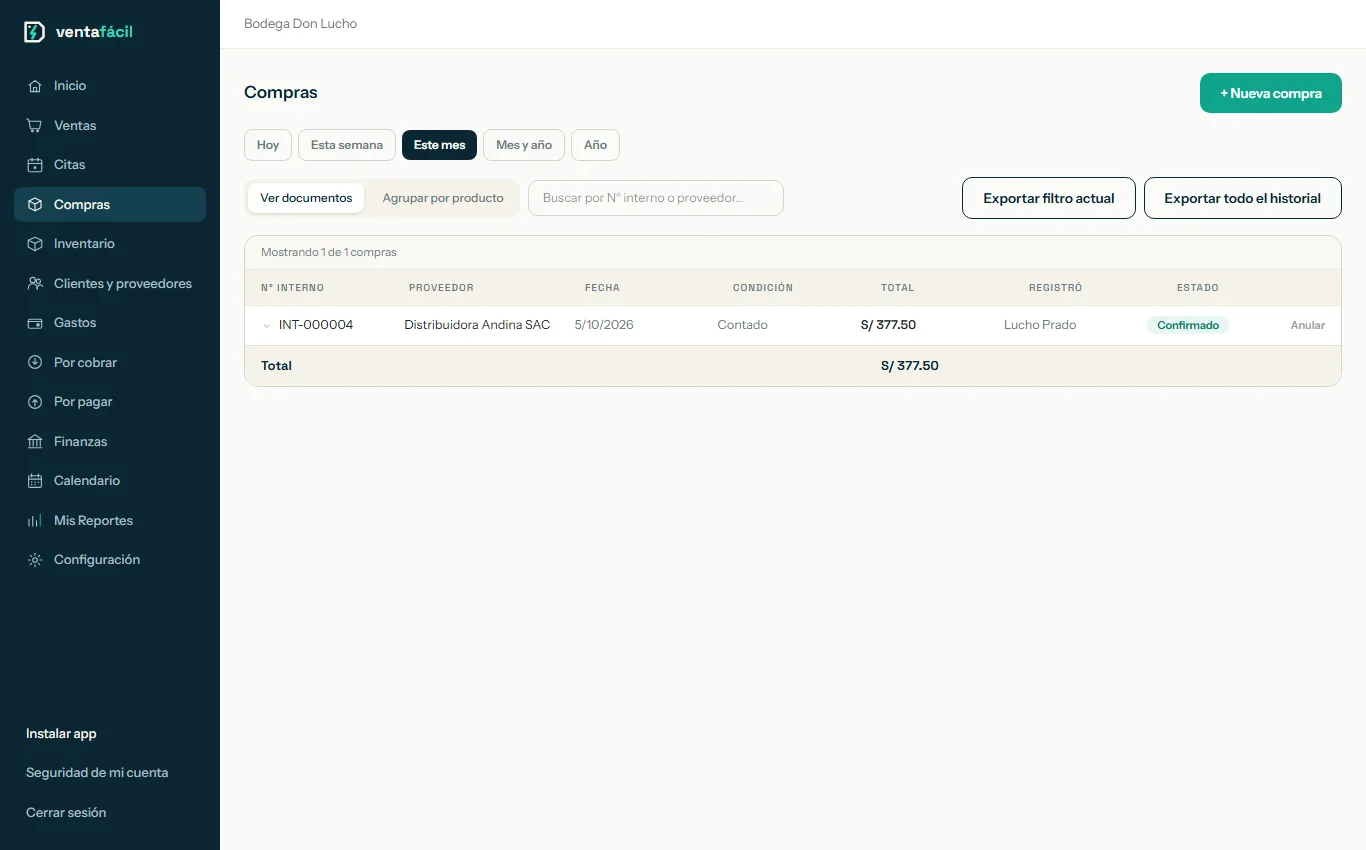Click the Inventario cube icon

(35, 244)
